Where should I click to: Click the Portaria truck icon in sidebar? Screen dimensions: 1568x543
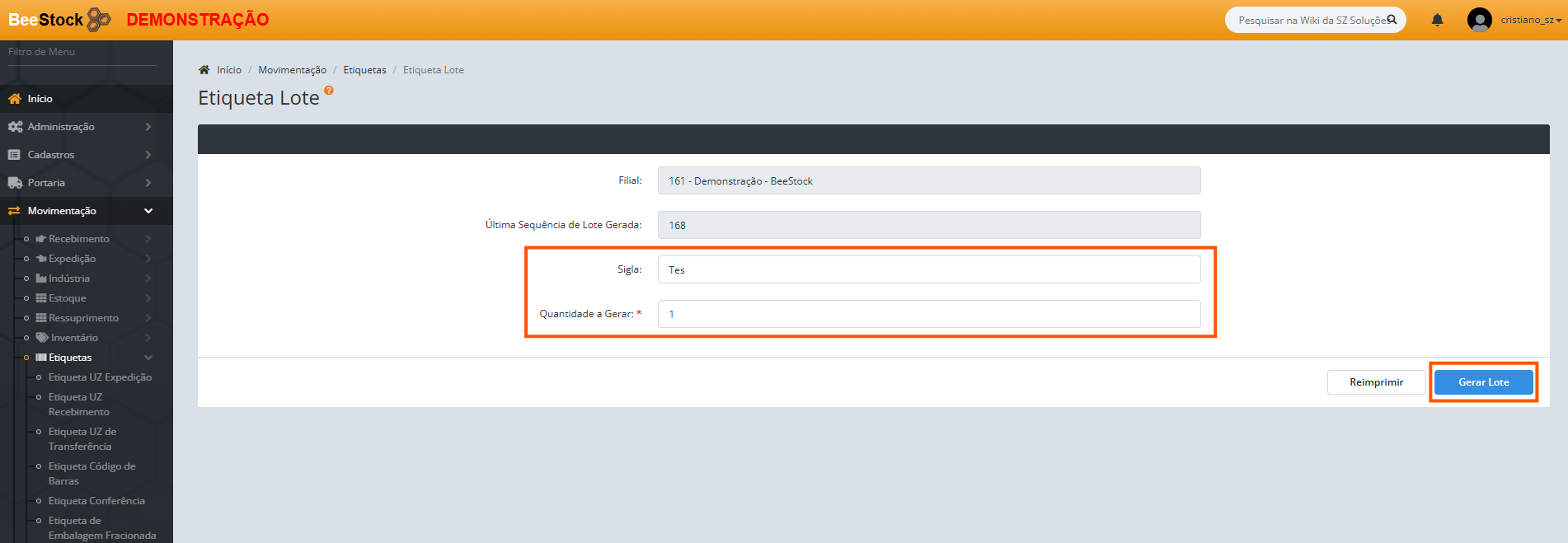pyautogui.click(x=15, y=183)
